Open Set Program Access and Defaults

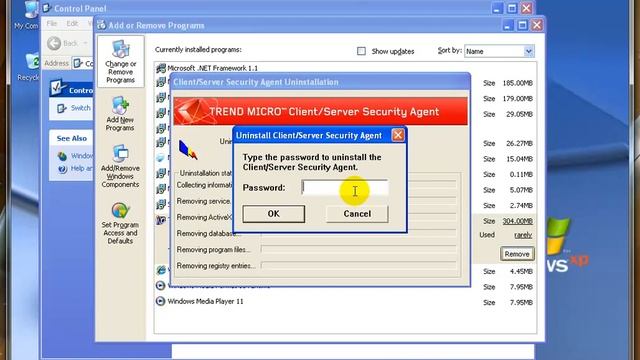tap(120, 223)
